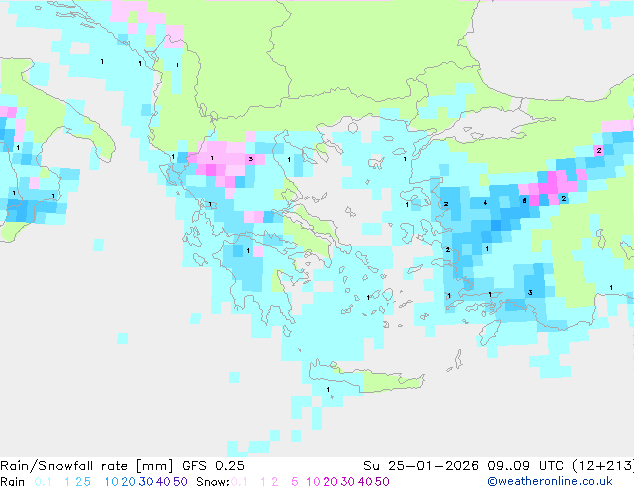Click the date 'Su 25-01-2026' text

[x=421, y=466]
